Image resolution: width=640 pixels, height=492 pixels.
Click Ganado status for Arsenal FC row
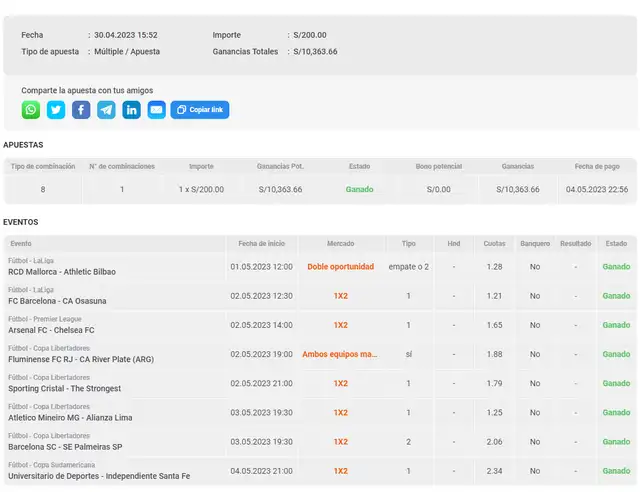coord(616,325)
